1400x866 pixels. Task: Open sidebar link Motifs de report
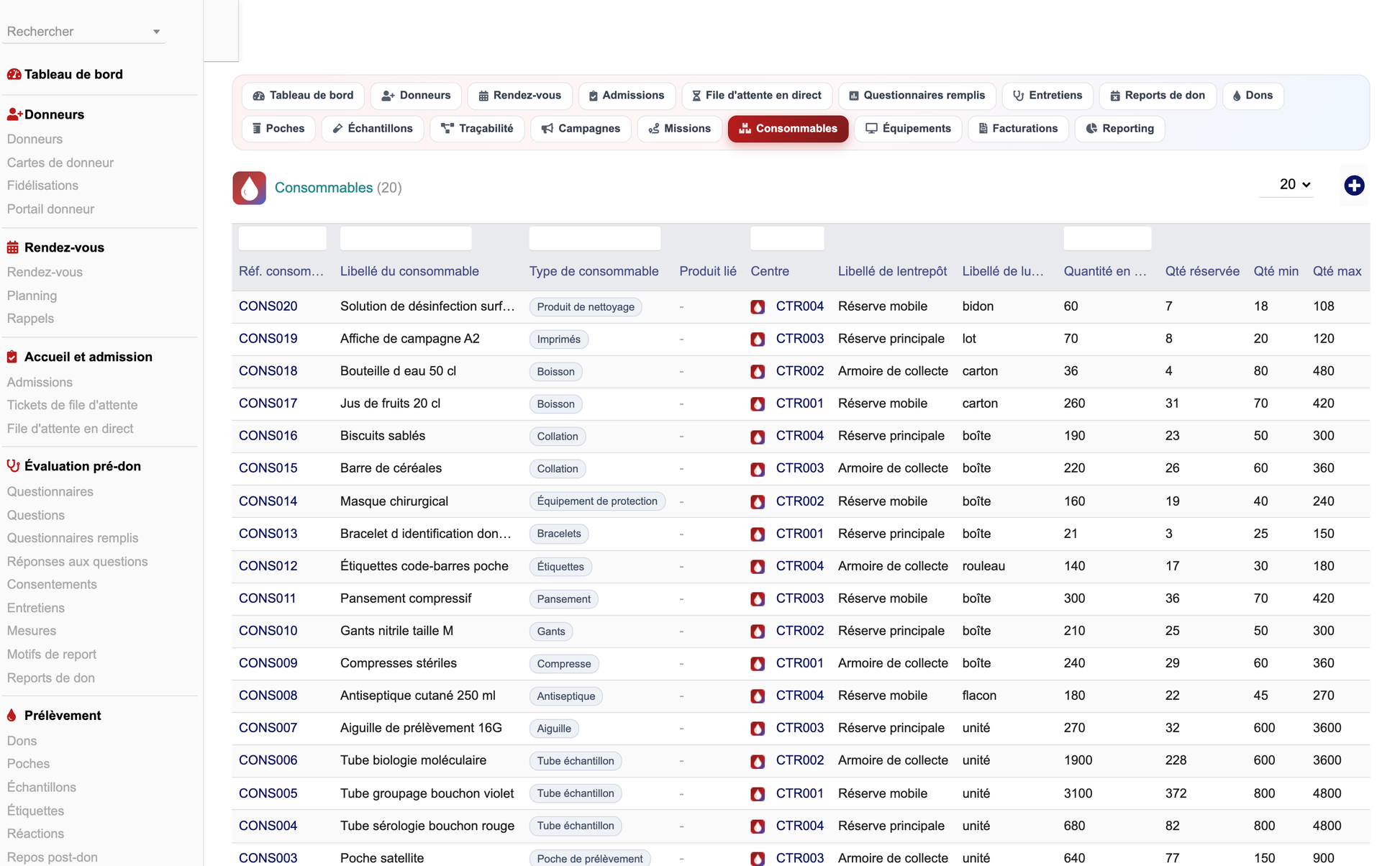pos(51,655)
